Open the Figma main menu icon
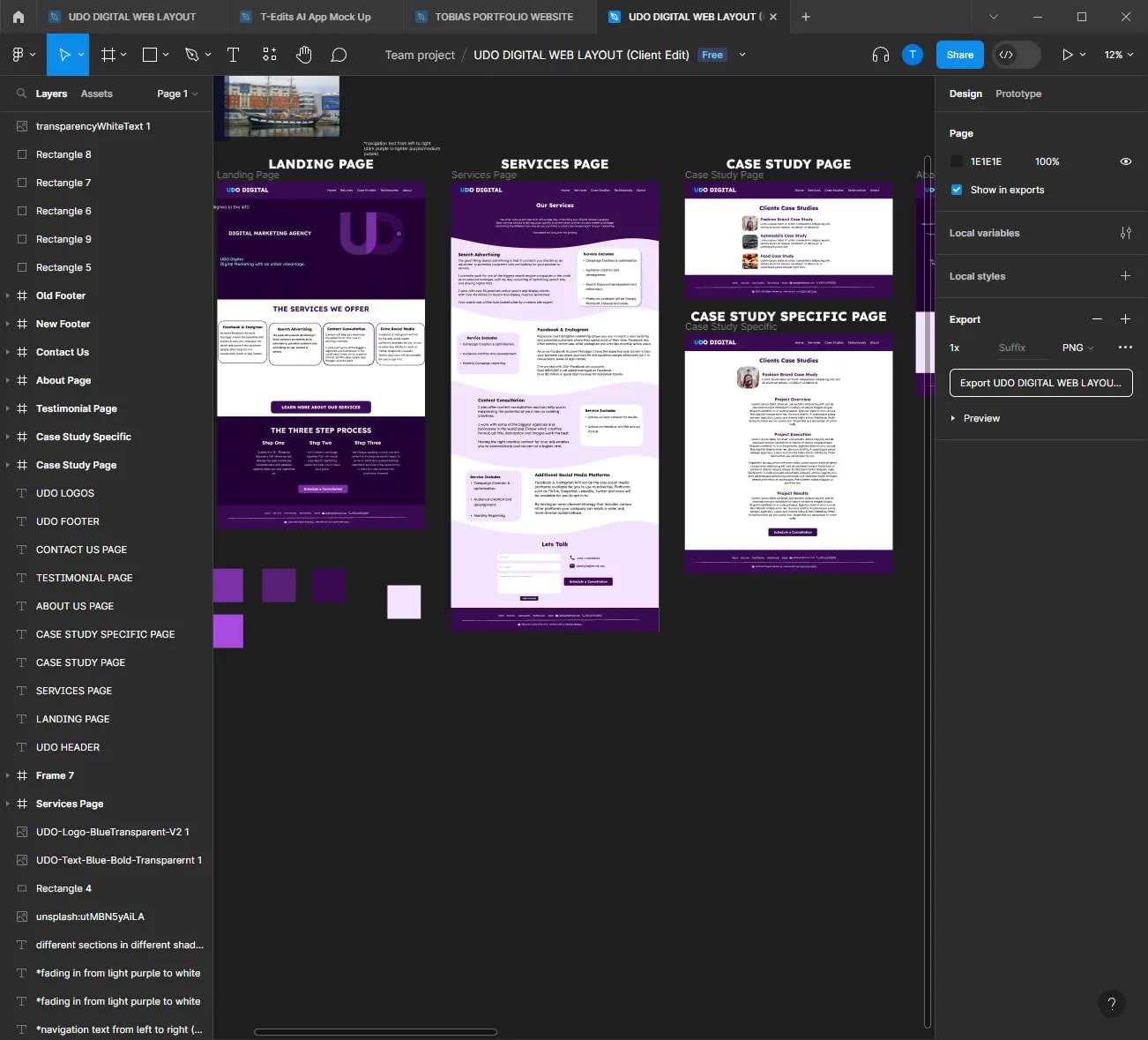This screenshot has height=1040, width=1148. point(19,55)
